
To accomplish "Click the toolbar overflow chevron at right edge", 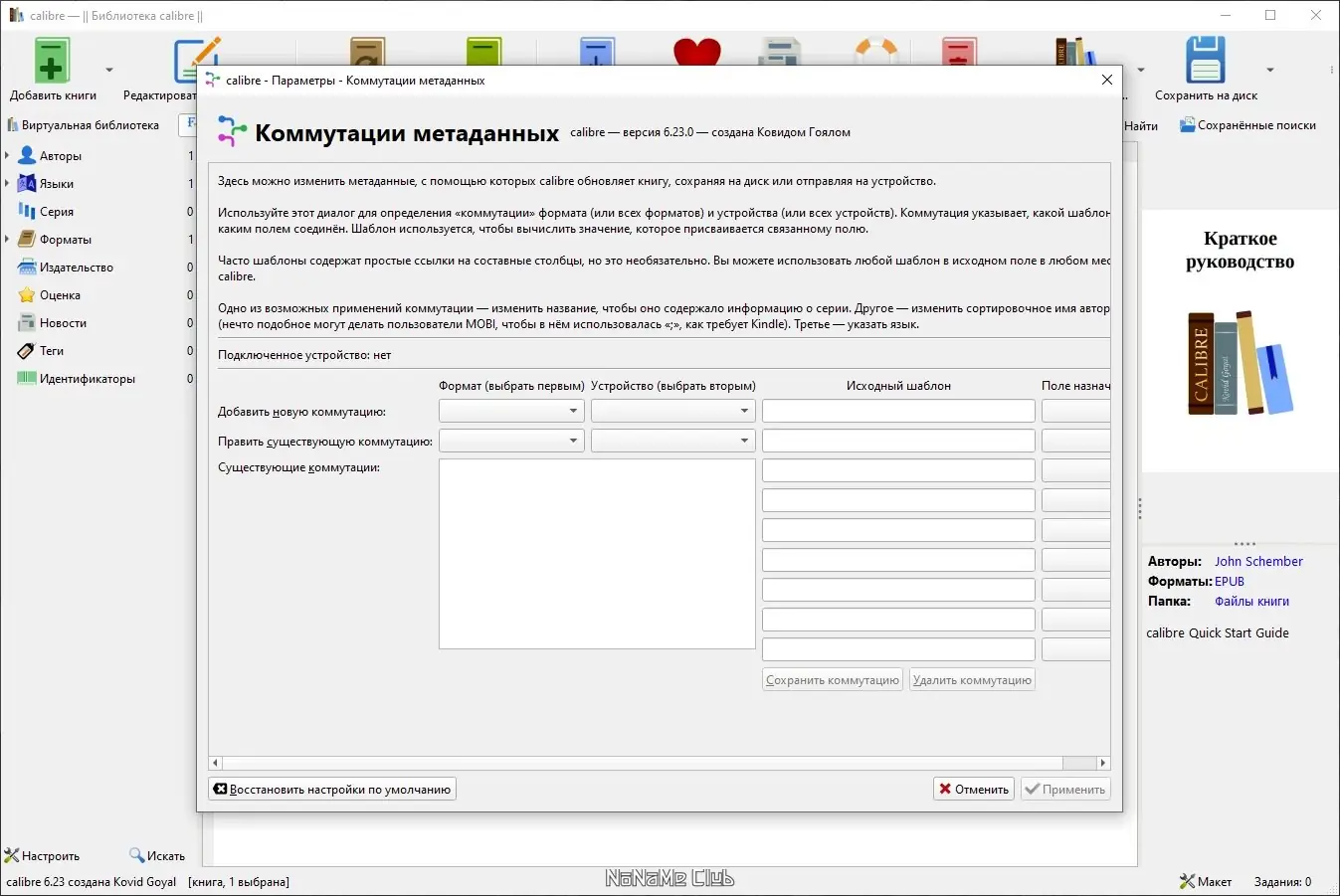I will coord(1331,70).
